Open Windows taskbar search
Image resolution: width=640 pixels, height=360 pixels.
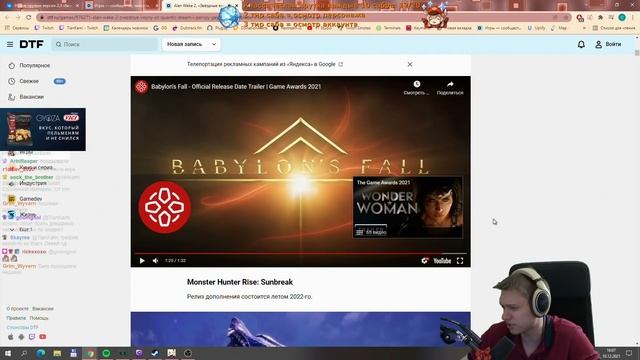24,353
